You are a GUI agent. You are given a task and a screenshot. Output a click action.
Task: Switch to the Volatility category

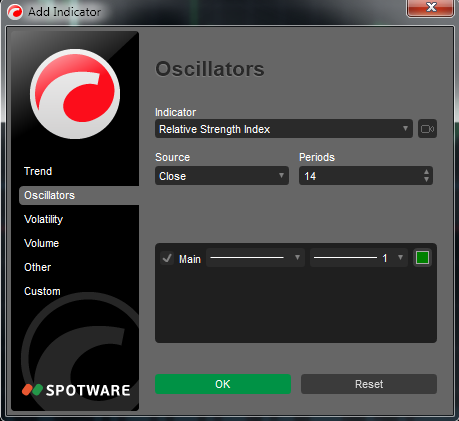[x=43, y=219]
